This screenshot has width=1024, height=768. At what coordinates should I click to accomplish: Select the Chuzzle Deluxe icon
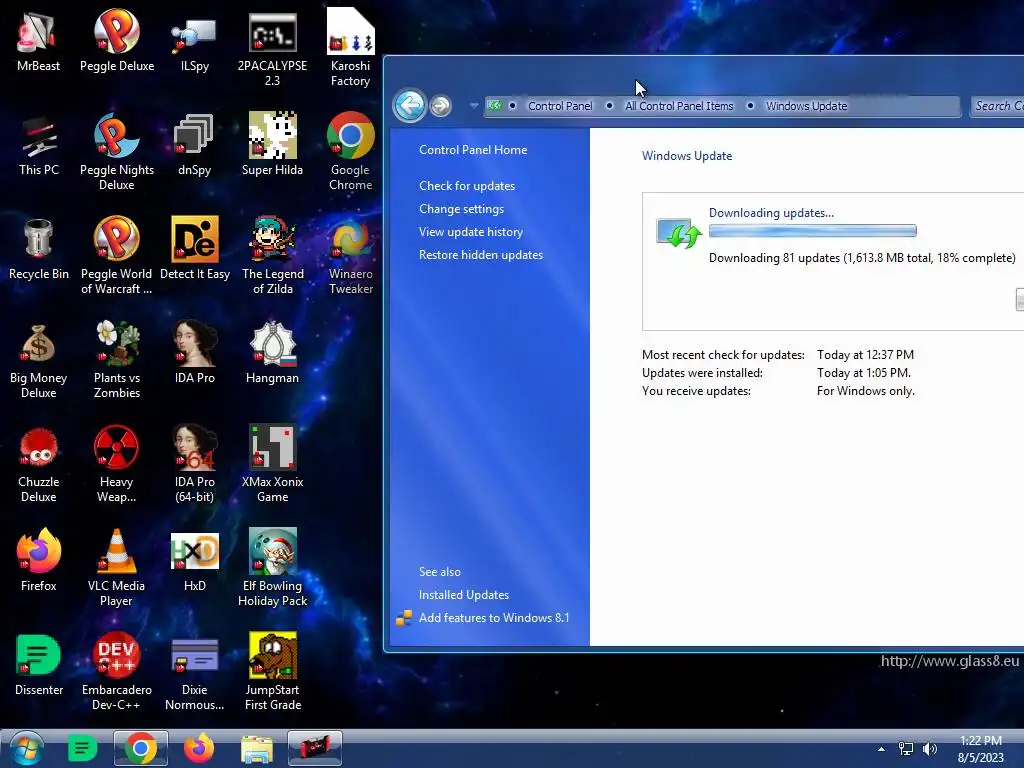pyautogui.click(x=38, y=464)
